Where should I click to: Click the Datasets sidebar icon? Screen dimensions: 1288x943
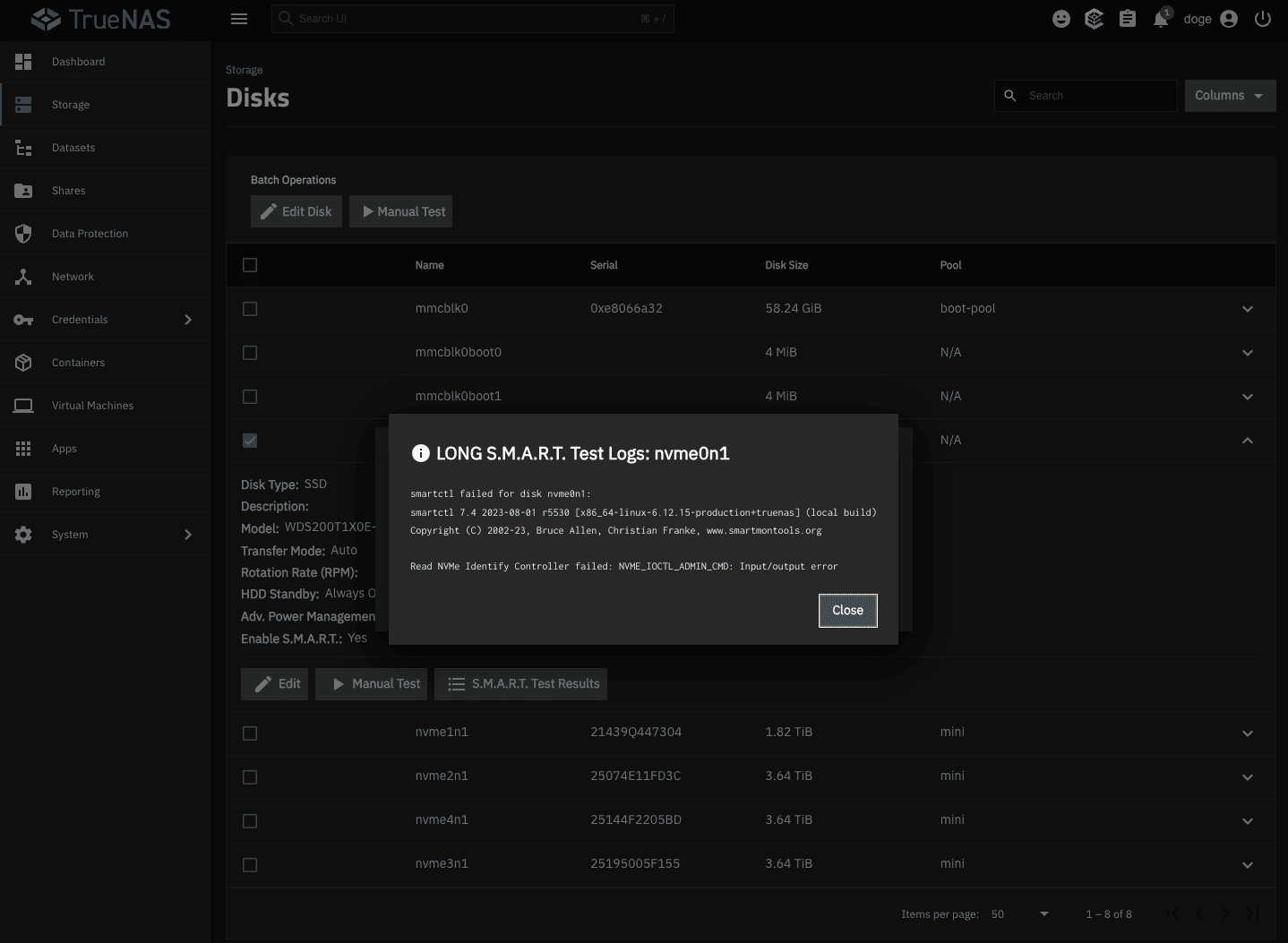pos(23,148)
